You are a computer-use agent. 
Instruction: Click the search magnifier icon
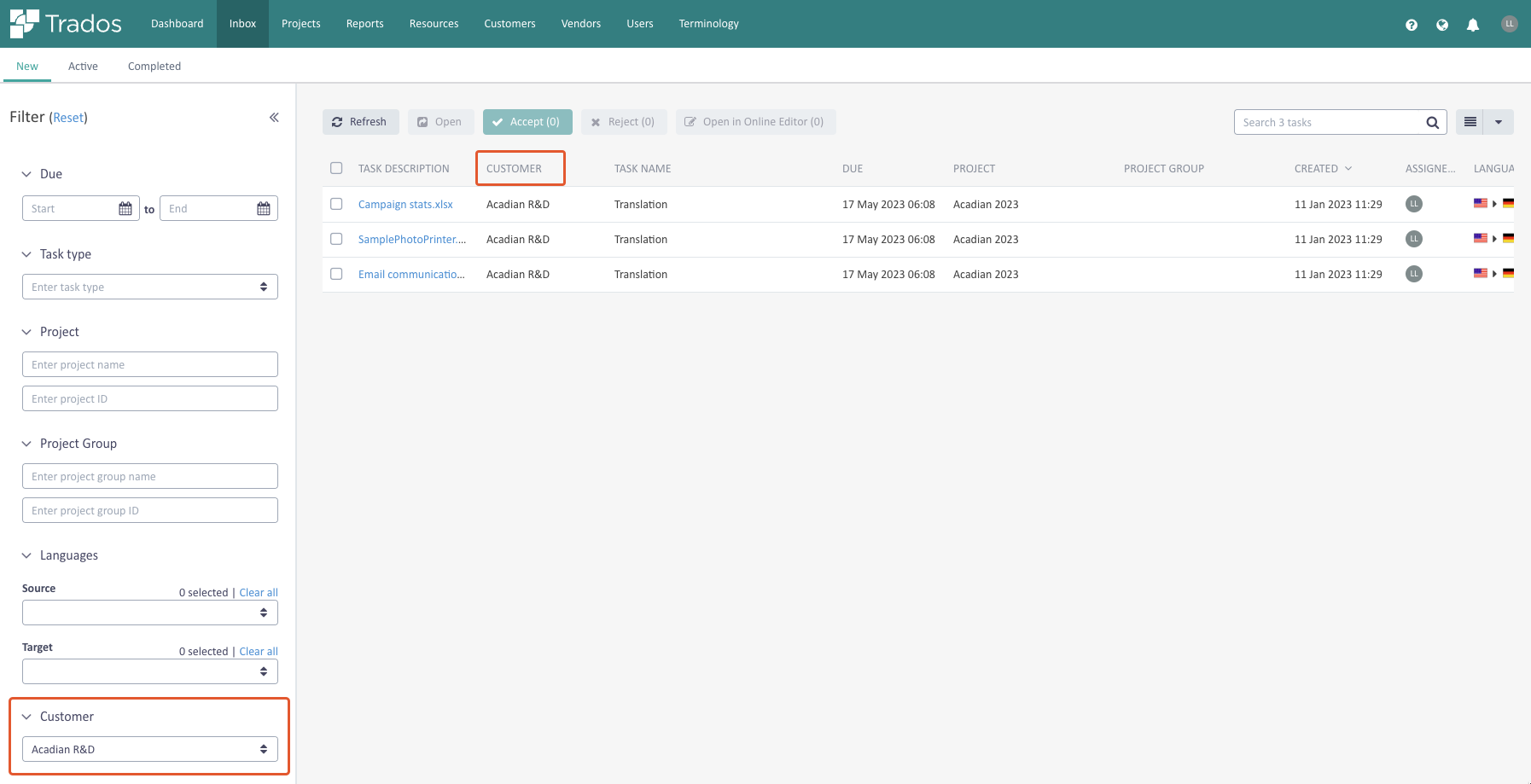1433,123
